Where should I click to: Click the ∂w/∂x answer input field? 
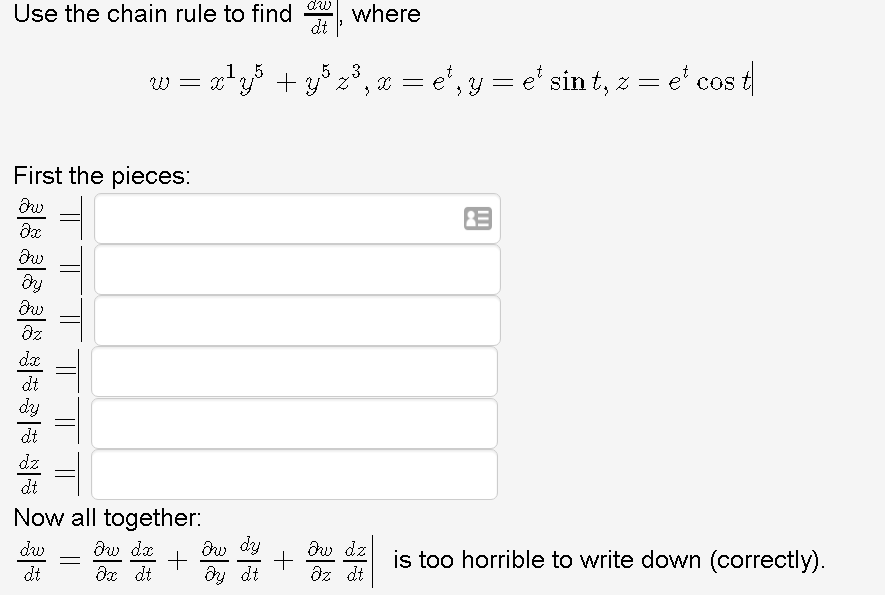click(x=290, y=218)
